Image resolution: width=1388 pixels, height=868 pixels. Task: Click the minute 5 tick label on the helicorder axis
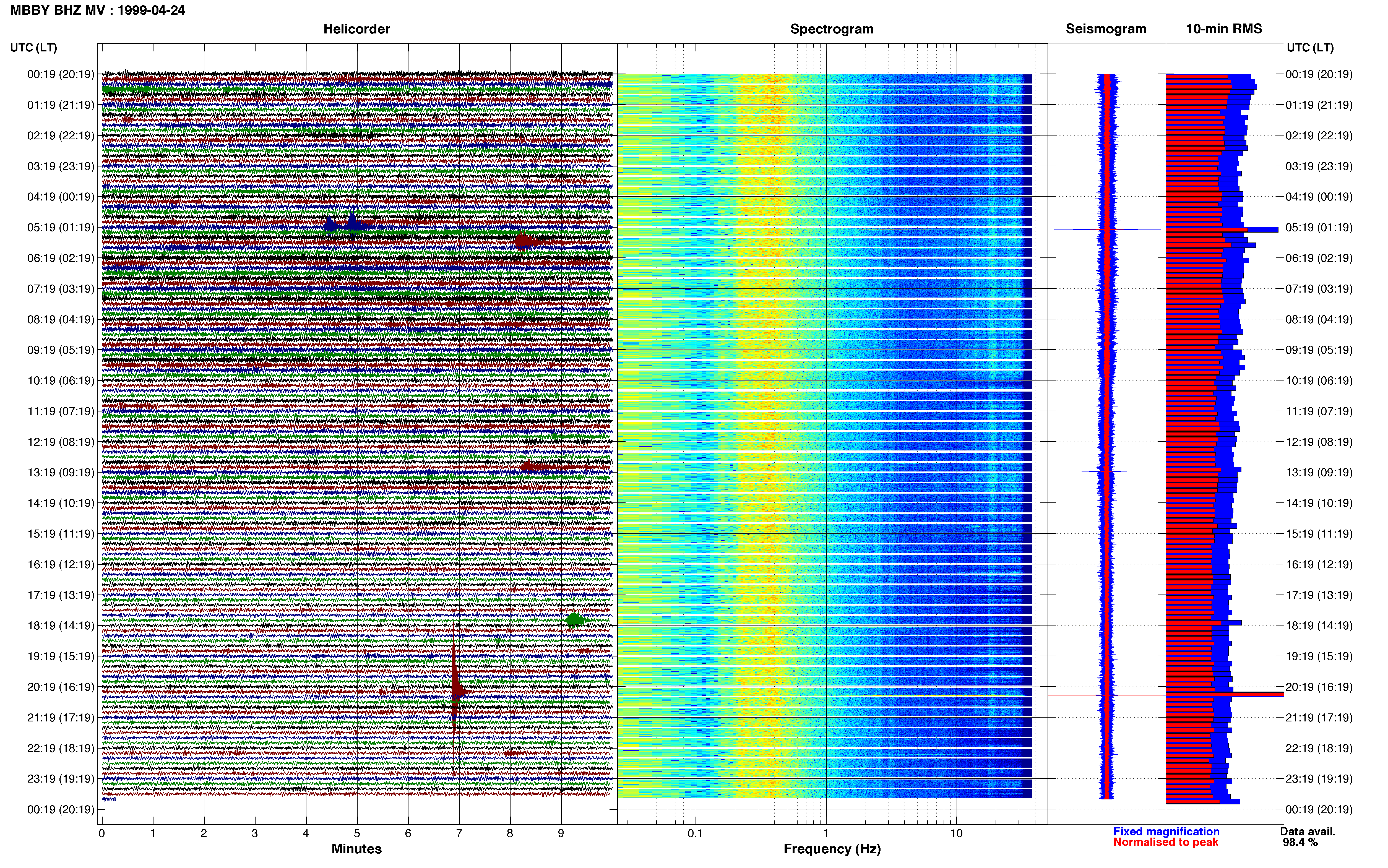pyautogui.click(x=357, y=833)
